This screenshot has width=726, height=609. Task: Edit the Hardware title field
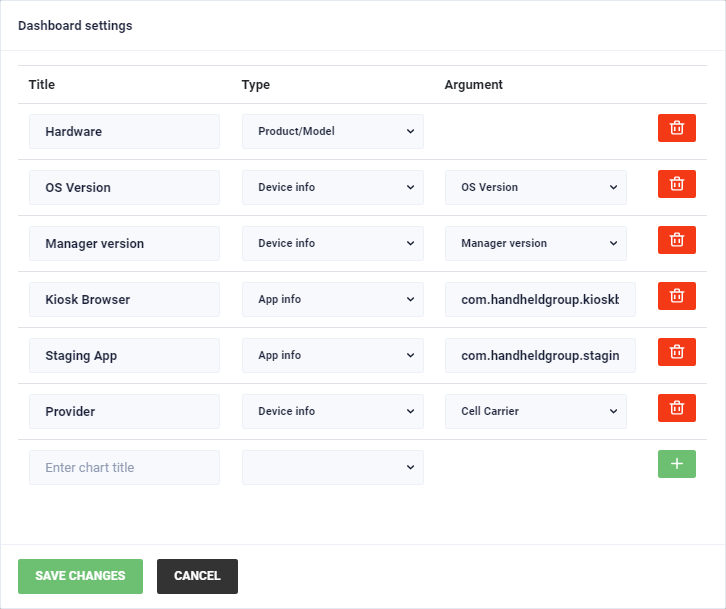pos(124,131)
